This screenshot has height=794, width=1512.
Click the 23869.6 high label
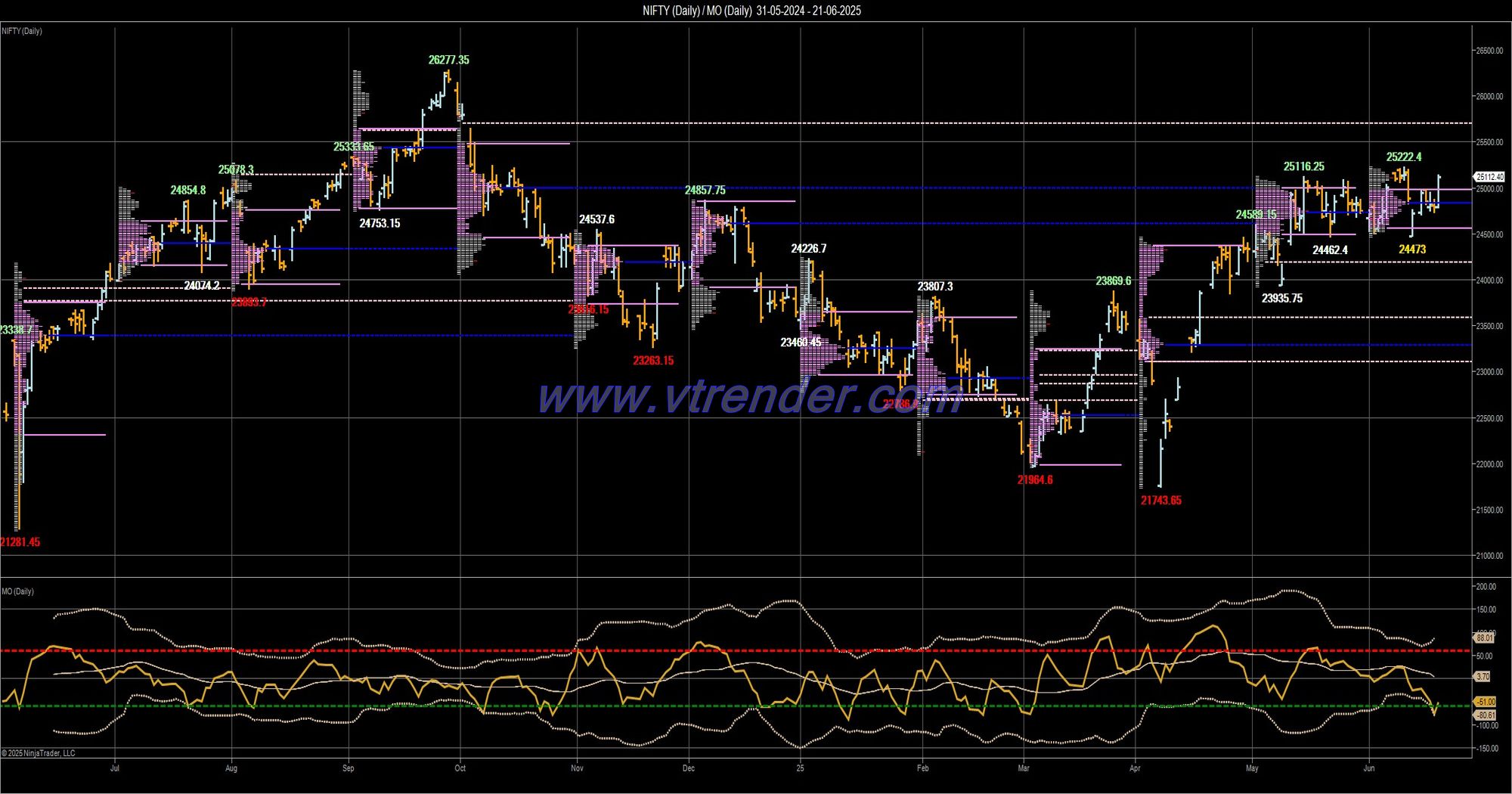coord(1113,281)
